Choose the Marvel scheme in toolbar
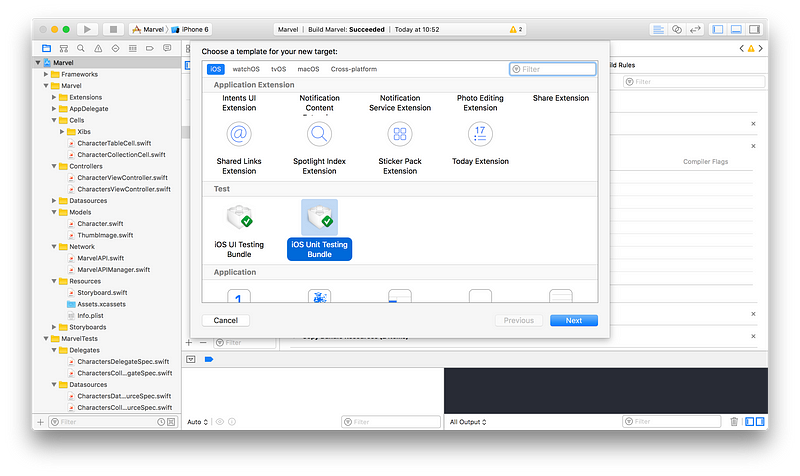The width and height of the screenshot is (800, 476). point(148,30)
